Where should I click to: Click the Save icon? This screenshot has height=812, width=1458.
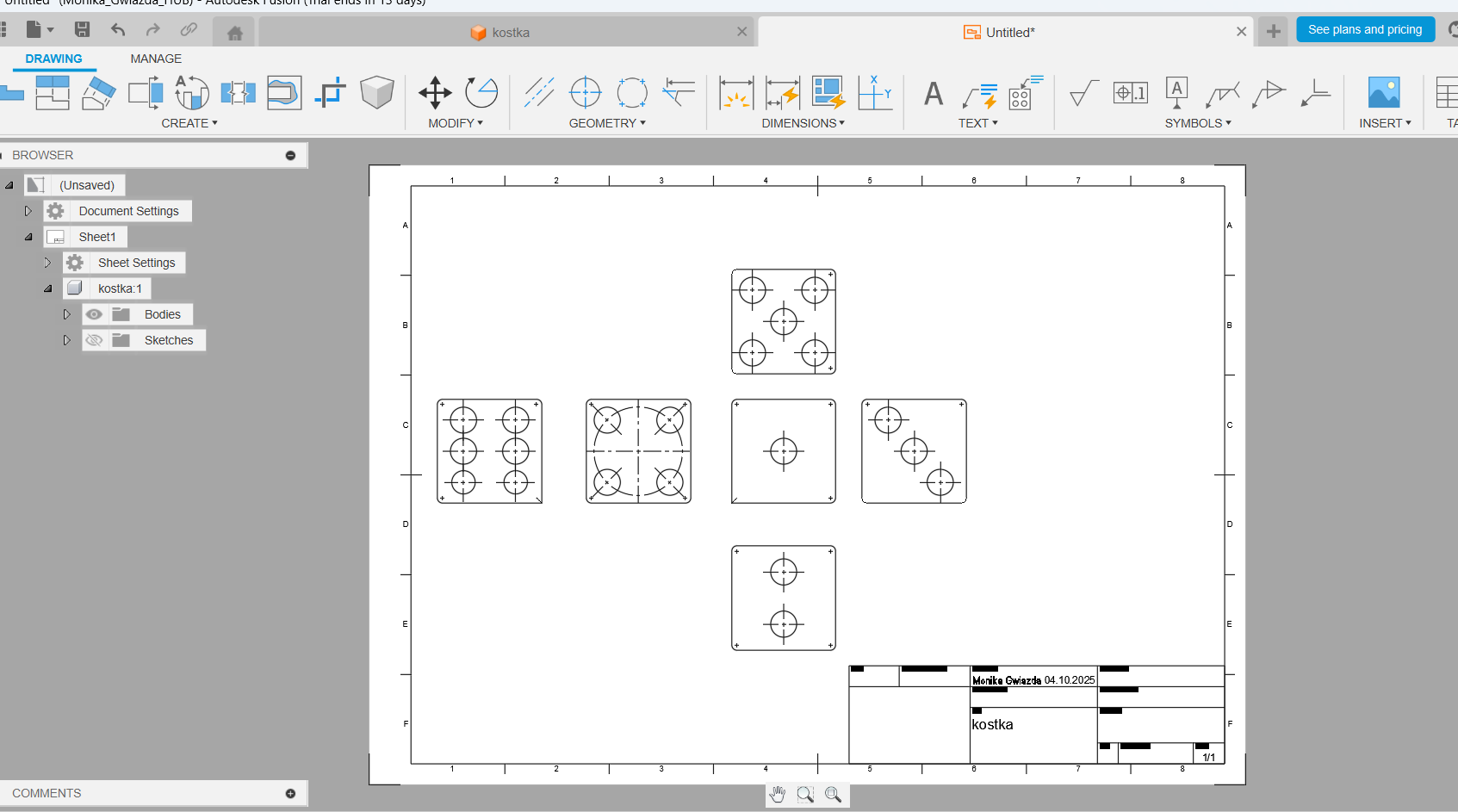(82, 30)
